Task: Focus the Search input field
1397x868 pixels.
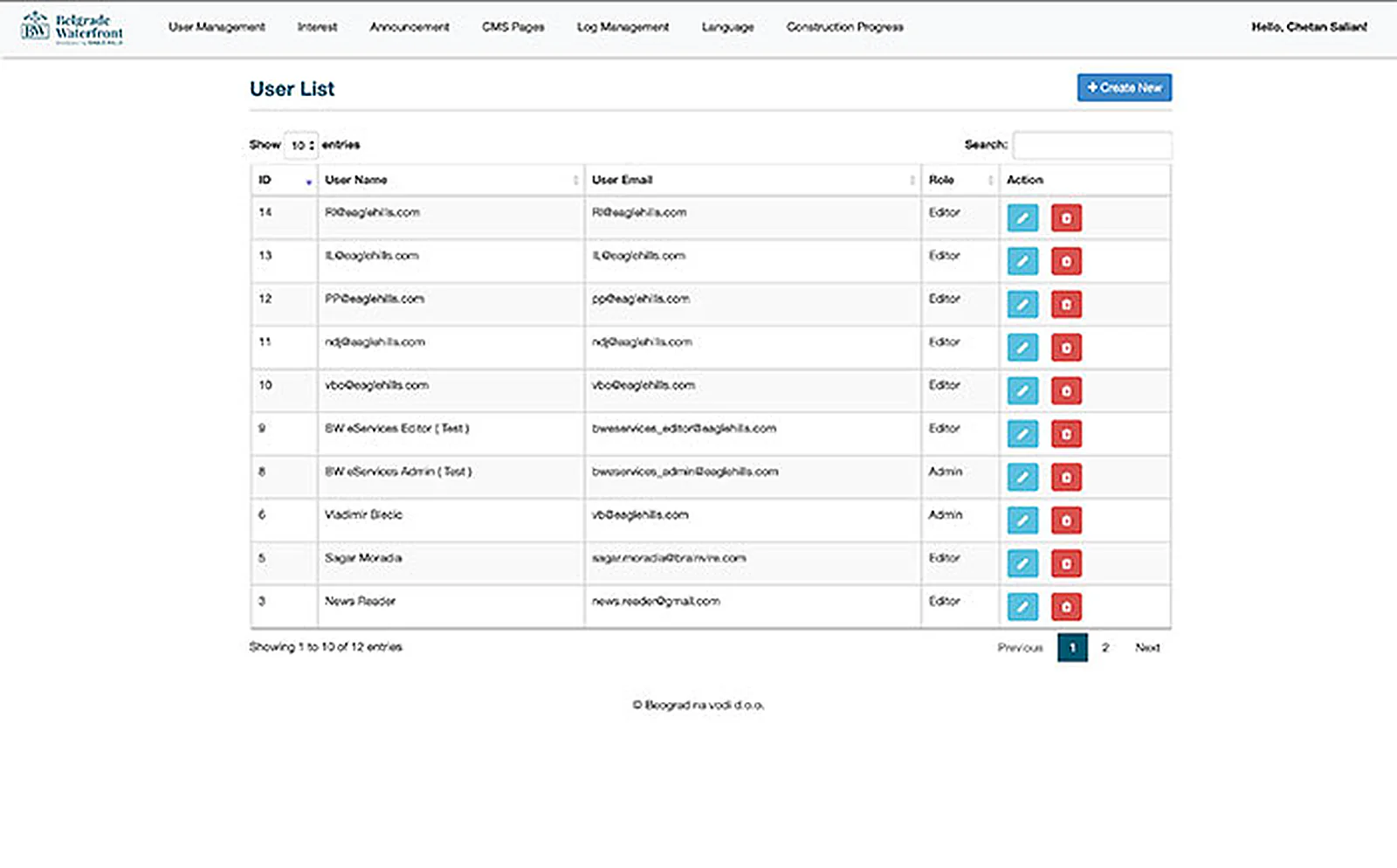Action: 1092,145
